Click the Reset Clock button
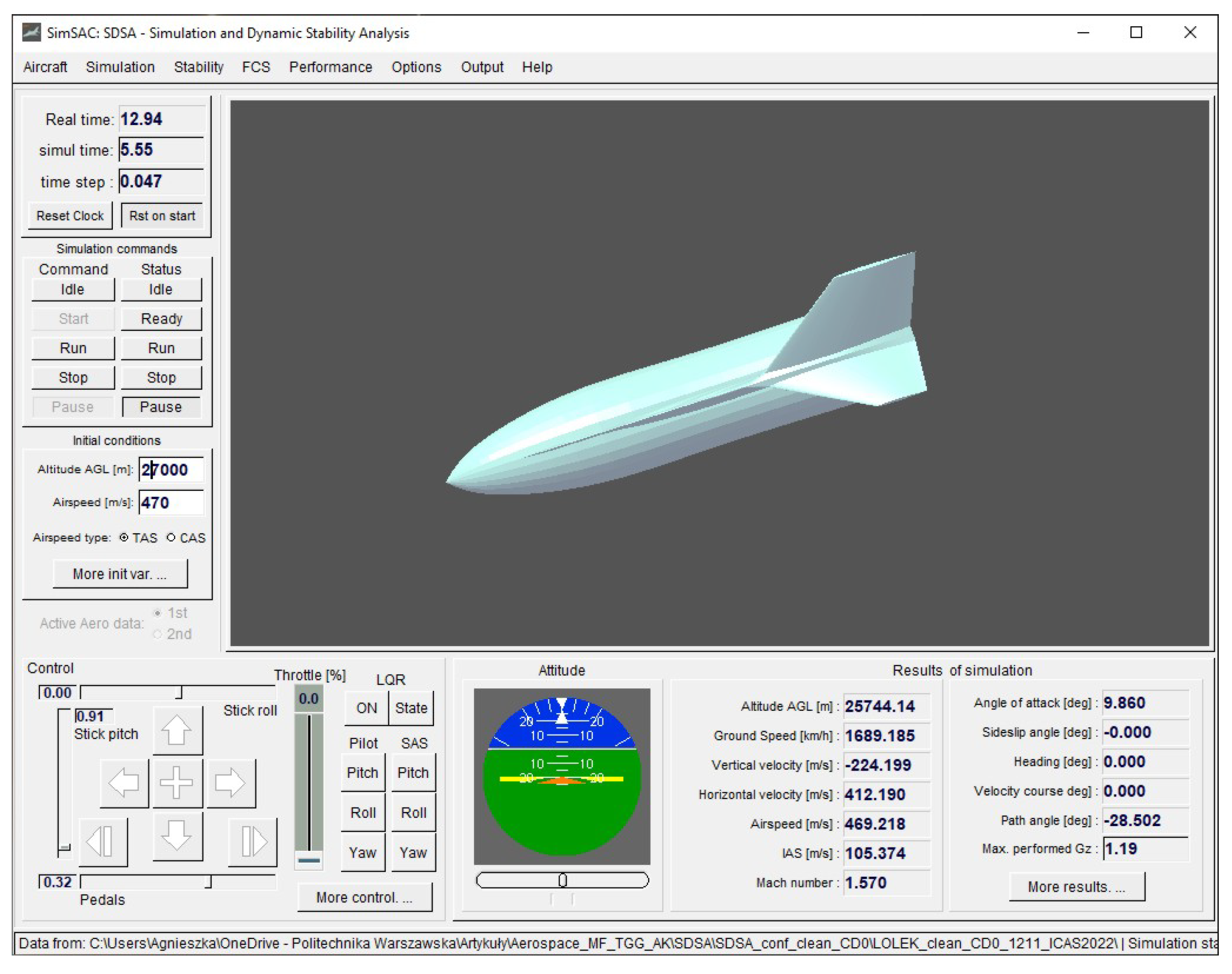This screenshot has width=1232, height=974. click(70, 216)
